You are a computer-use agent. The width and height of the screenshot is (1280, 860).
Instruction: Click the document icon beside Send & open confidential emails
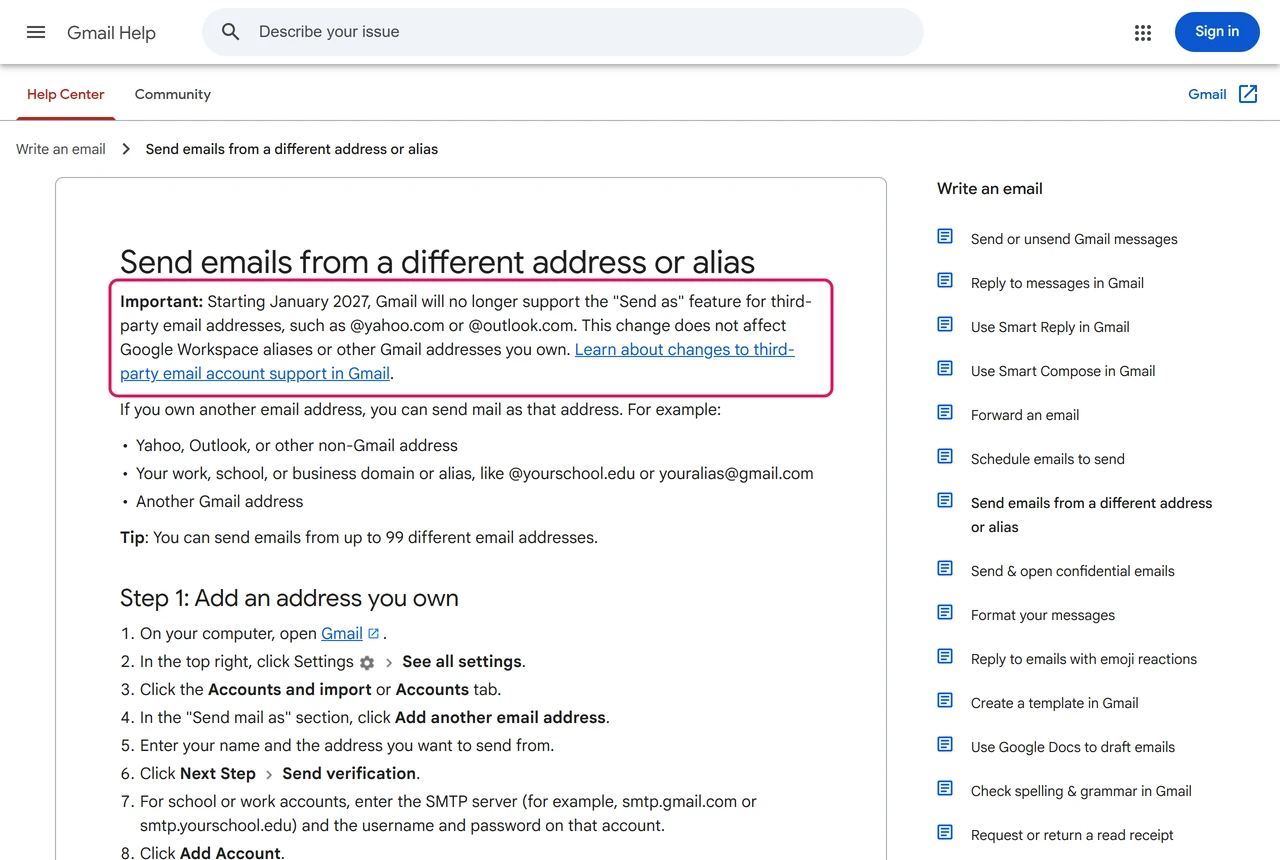click(x=945, y=568)
